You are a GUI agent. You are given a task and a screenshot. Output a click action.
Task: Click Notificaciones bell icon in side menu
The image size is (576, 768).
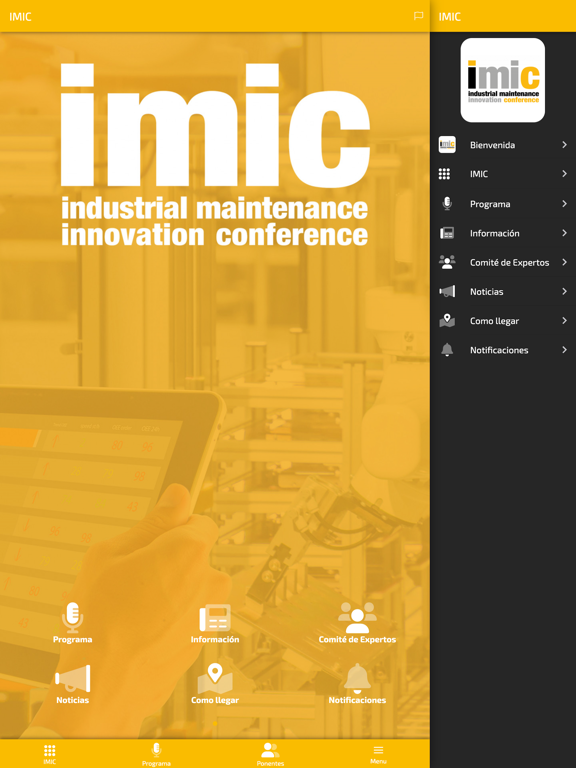pos(447,350)
